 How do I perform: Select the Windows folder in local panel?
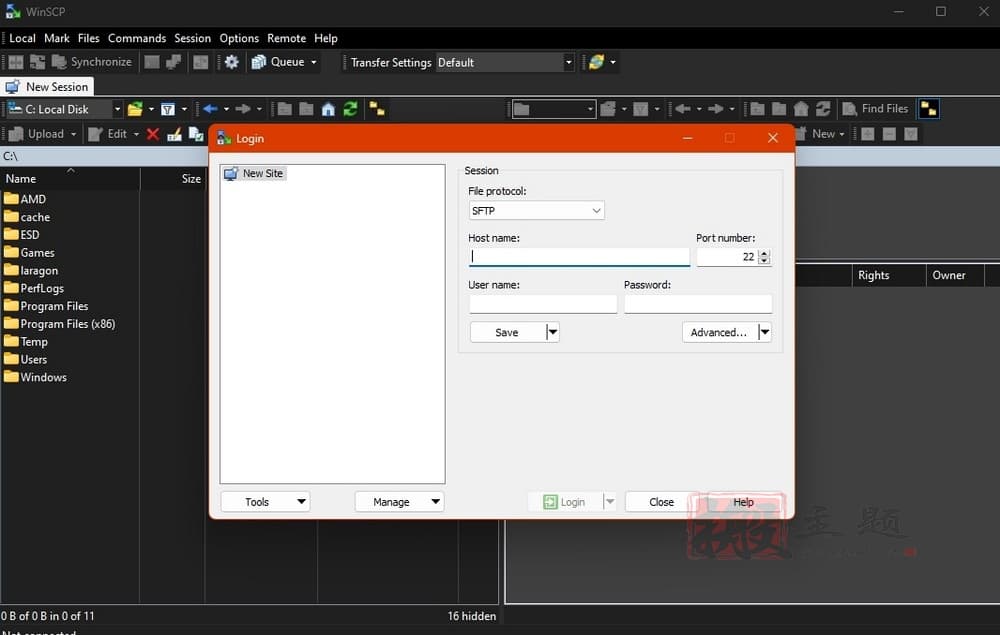point(36,377)
